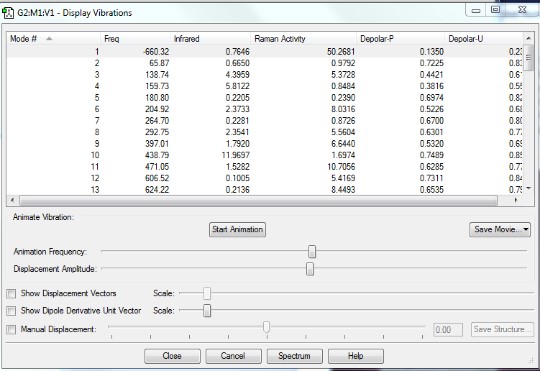Click the Raman Activity column header
Screen dimensions: 540x371
point(303,39)
